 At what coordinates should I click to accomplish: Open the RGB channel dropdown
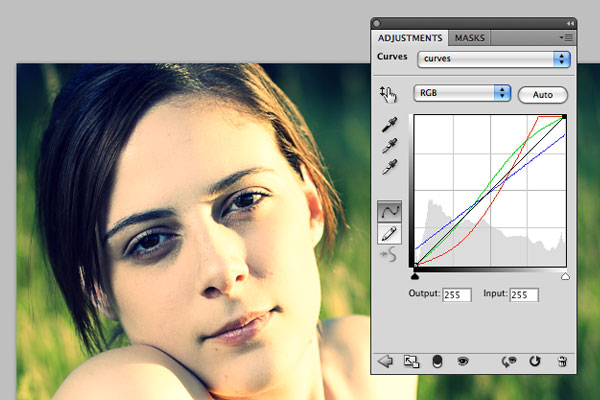[x=461, y=93]
